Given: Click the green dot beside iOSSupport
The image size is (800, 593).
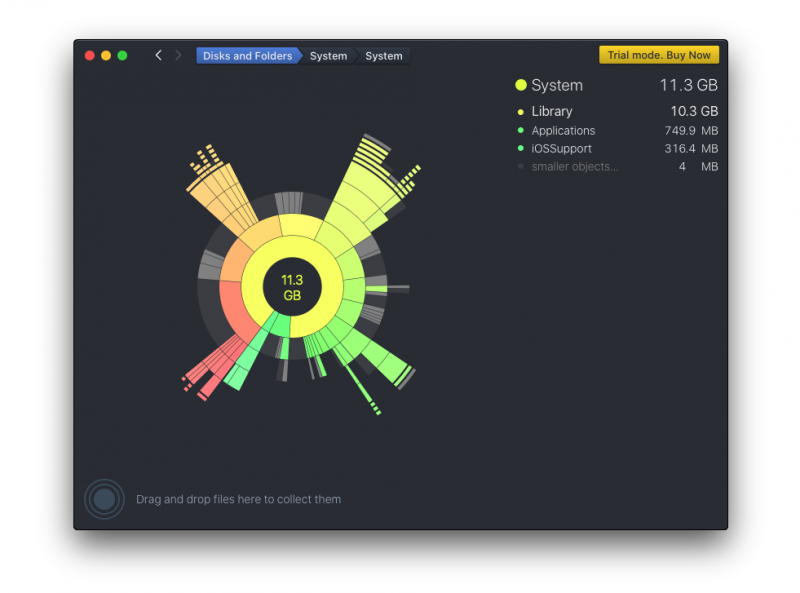Looking at the screenshot, I should tap(520, 149).
